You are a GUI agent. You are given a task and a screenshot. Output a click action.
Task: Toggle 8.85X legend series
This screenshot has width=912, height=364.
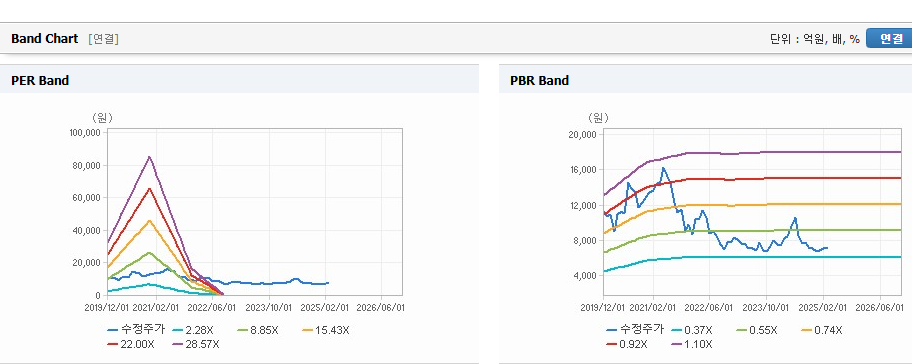pos(259,330)
